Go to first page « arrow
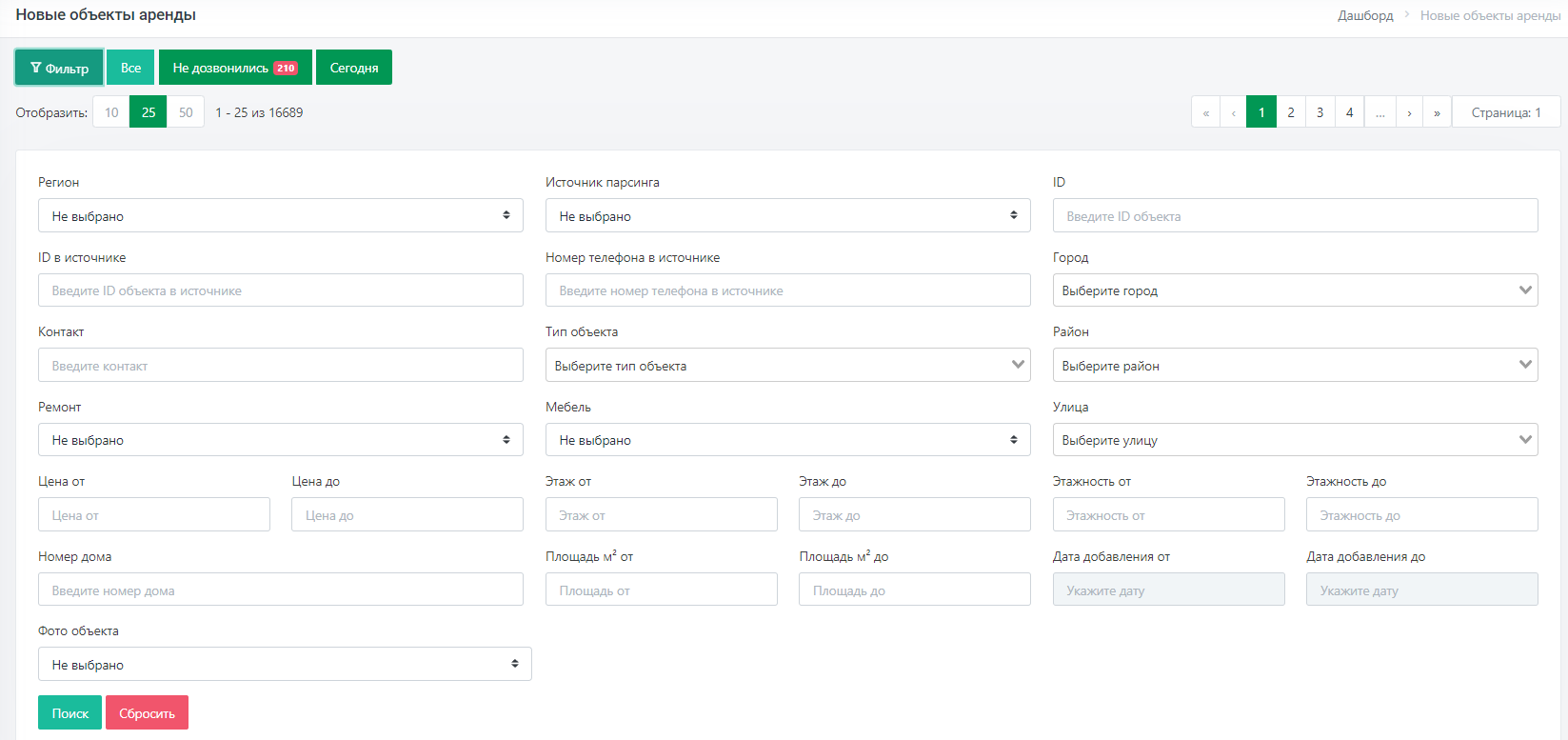 coord(1206,112)
